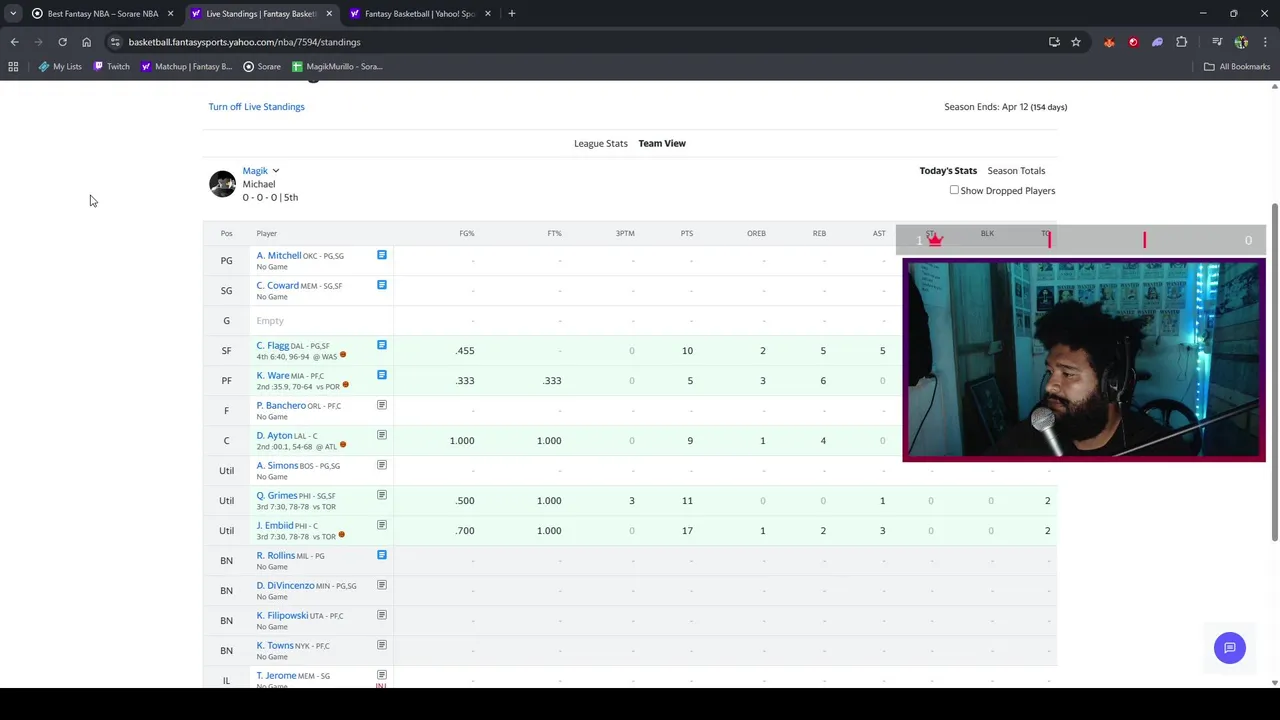1280x720 pixels.
Task: Open the media control icon in toolbar
Action: click(x=1217, y=42)
